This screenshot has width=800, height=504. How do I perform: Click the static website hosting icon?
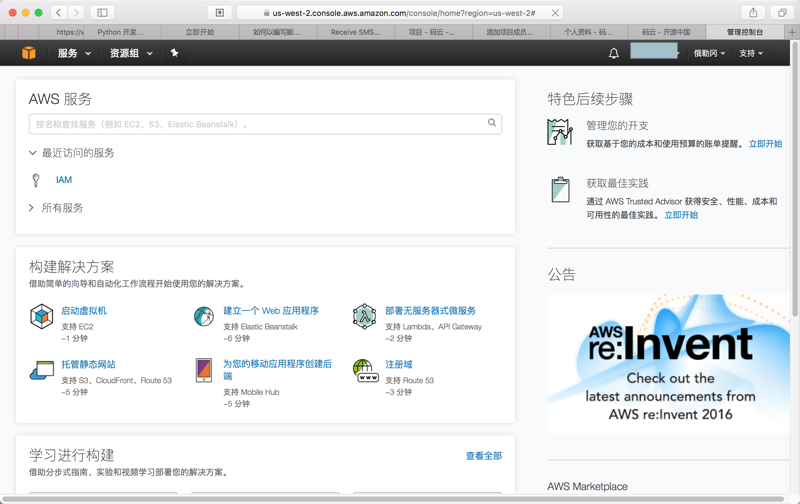point(42,370)
